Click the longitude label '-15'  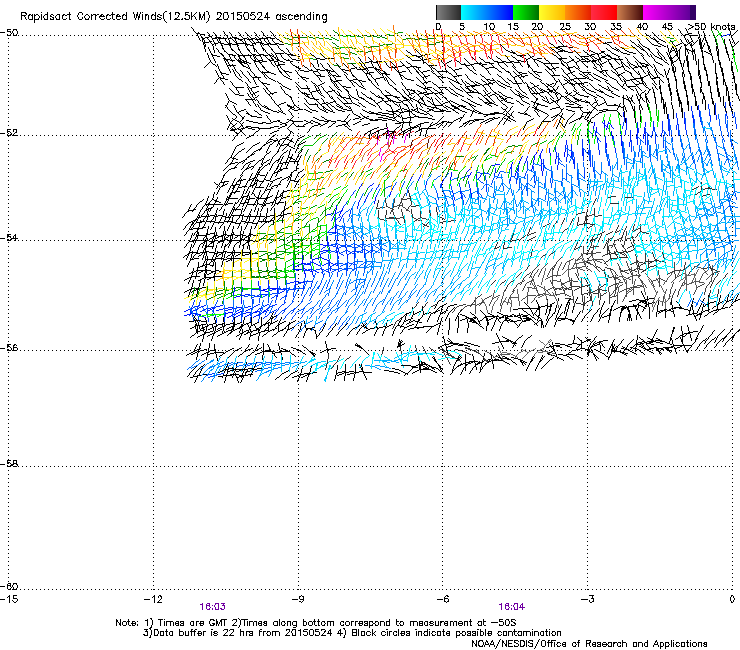pos(9,599)
